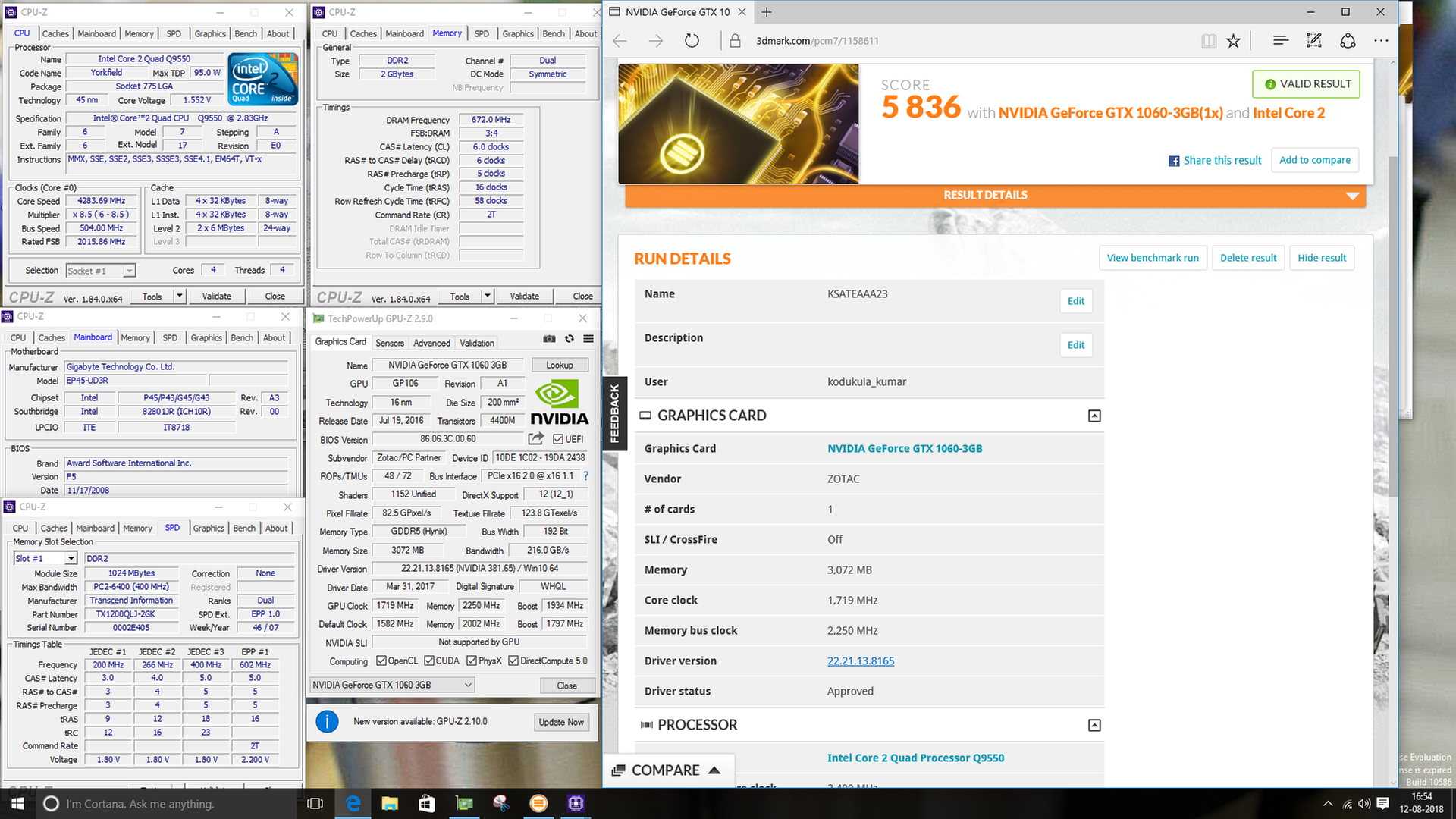1456x819 pixels.
Task: Open Task View on the taskbar
Action: tap(315, 804)
